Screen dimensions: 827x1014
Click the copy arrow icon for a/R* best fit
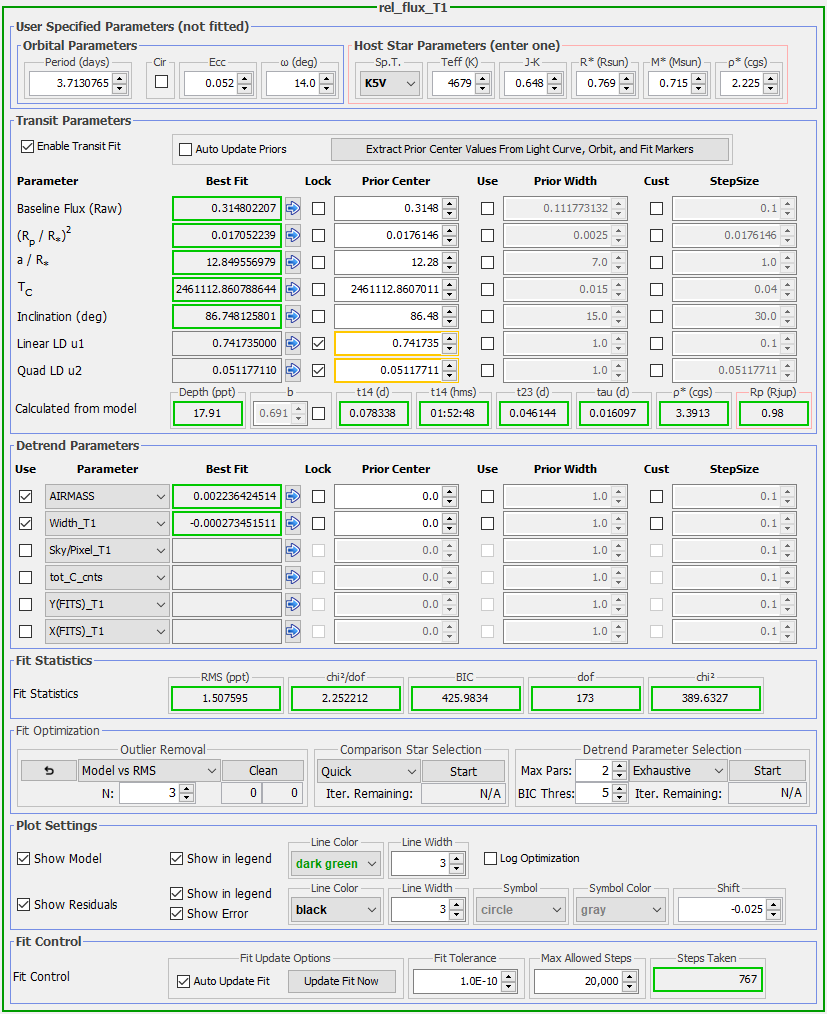[293, 262]
